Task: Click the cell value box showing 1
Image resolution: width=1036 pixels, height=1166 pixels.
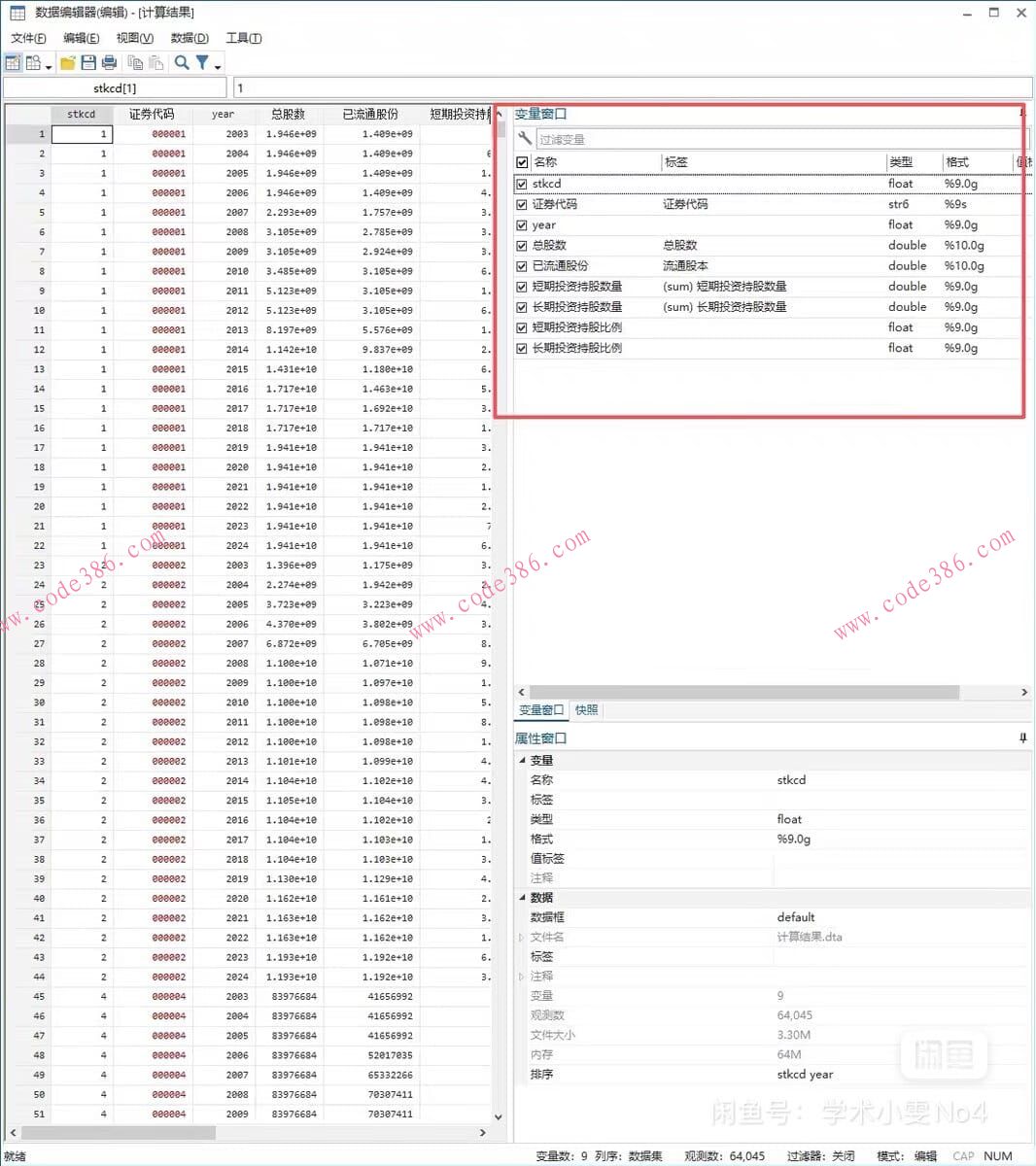Action: (x=632, y=88)
